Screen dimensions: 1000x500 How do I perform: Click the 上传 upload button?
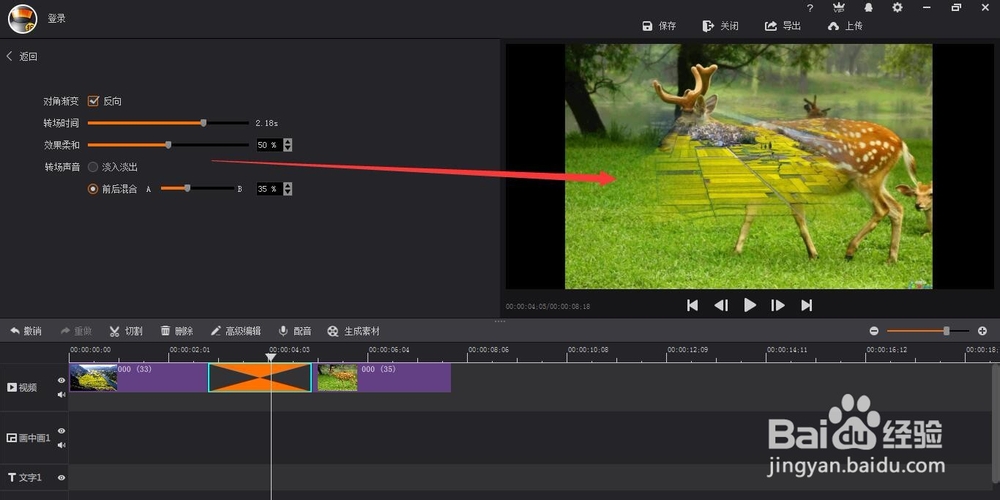click(x=845, y=26)
